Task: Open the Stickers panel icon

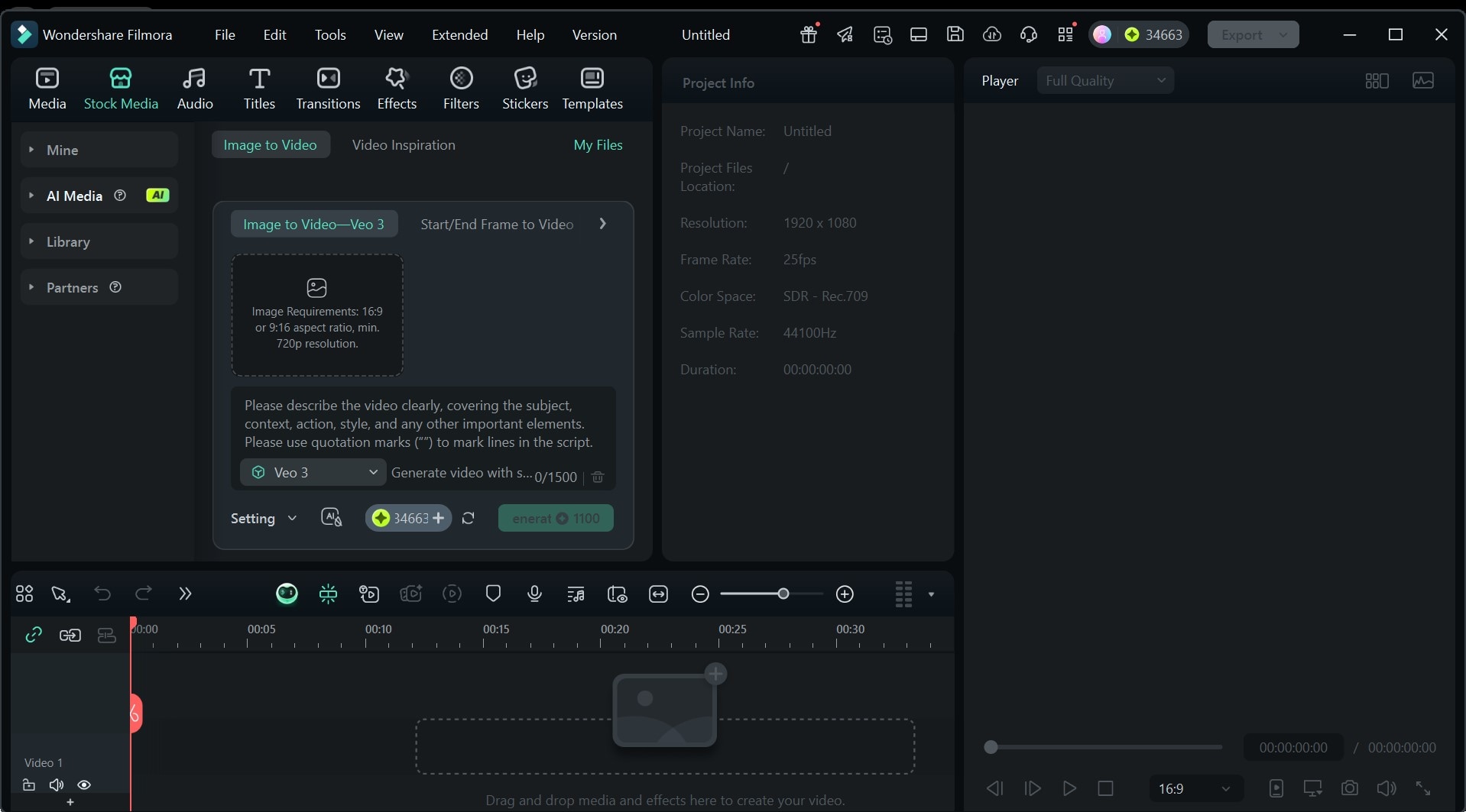Action: coord(525,89)
